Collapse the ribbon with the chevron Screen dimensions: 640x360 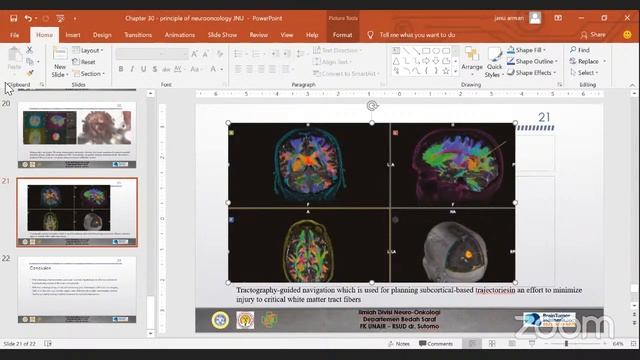(x=632, y=85)
